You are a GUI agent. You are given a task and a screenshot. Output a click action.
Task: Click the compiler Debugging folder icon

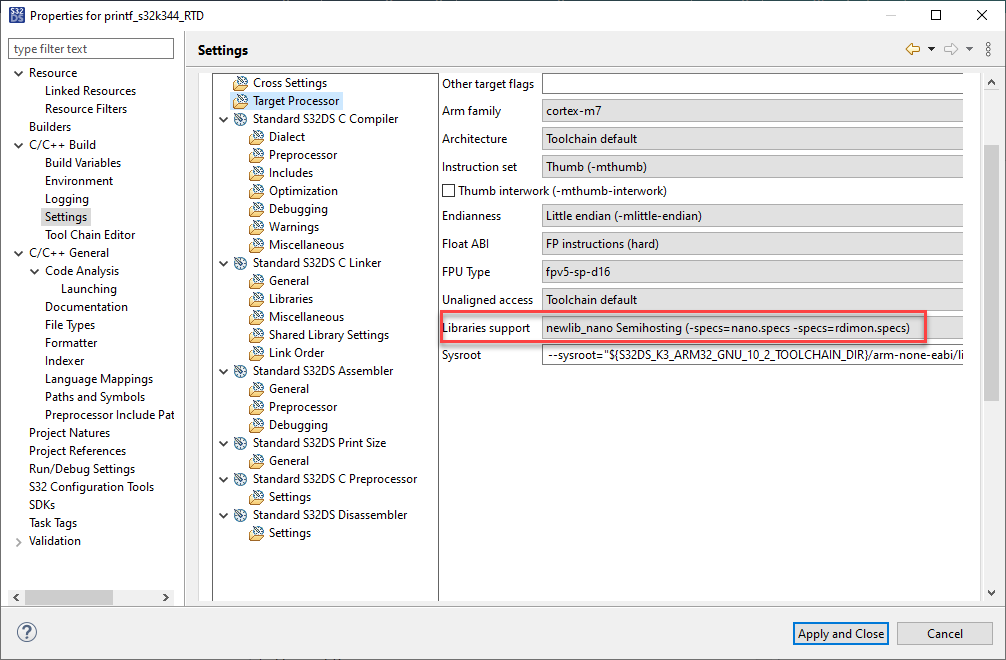[257, 208]
